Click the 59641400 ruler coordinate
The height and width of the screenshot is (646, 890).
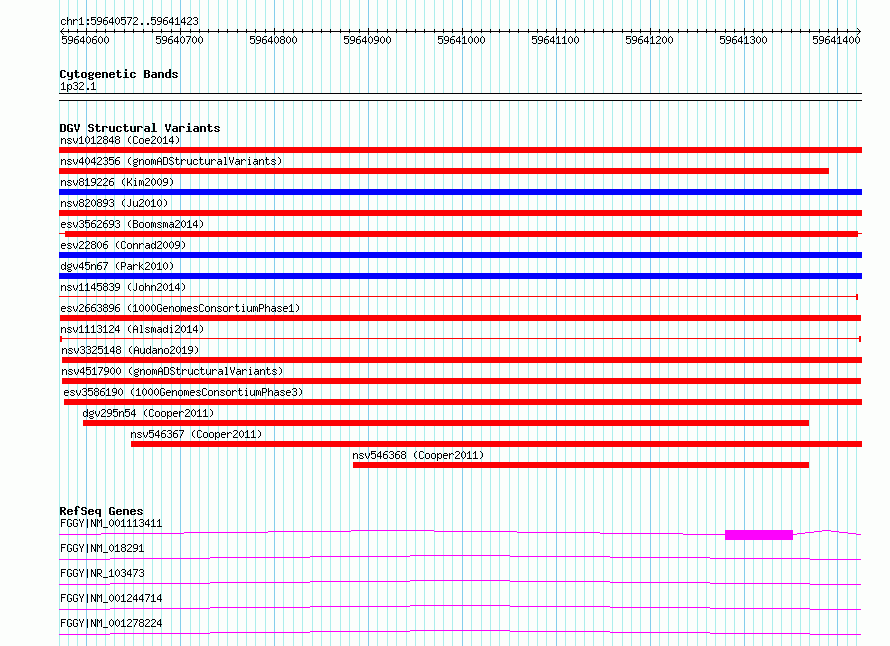[x=836, y=40]
